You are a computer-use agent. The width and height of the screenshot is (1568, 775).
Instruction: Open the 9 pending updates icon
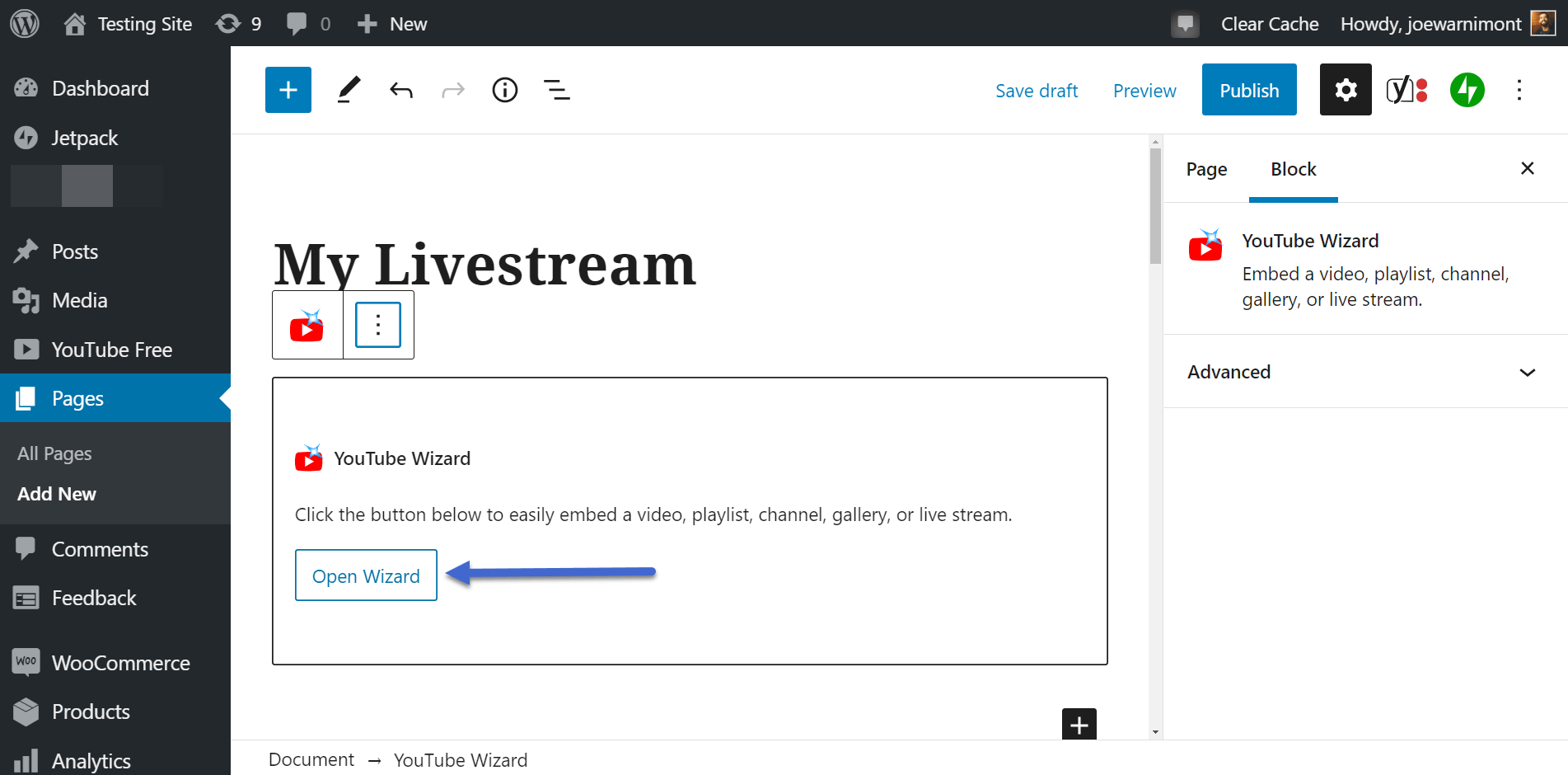coord(238,24)
